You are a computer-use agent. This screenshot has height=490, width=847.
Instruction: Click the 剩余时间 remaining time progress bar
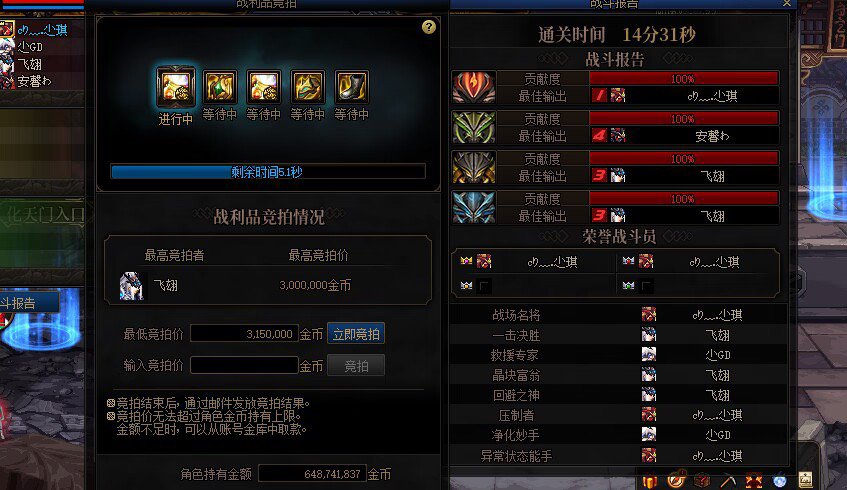click(267, 172)
